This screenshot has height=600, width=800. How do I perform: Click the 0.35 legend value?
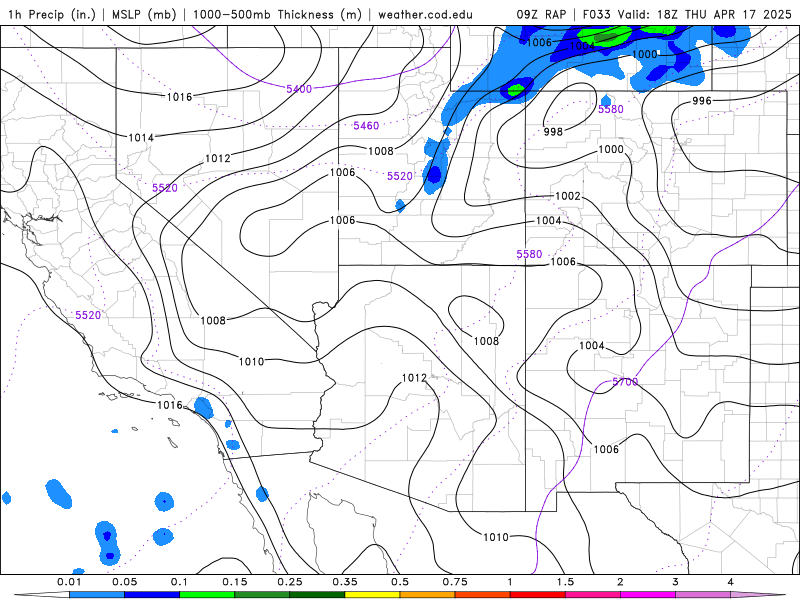point(345,582)
